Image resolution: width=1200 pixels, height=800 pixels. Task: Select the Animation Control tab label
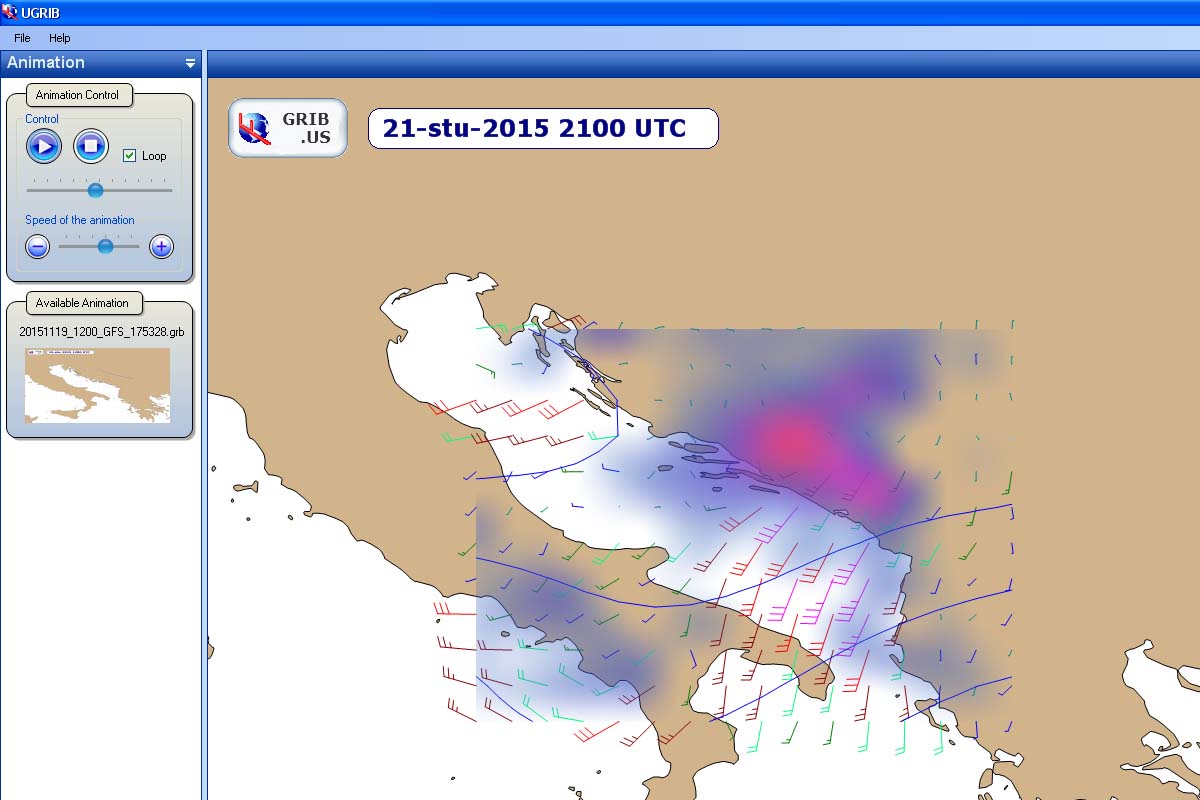[x=77, y=95]
